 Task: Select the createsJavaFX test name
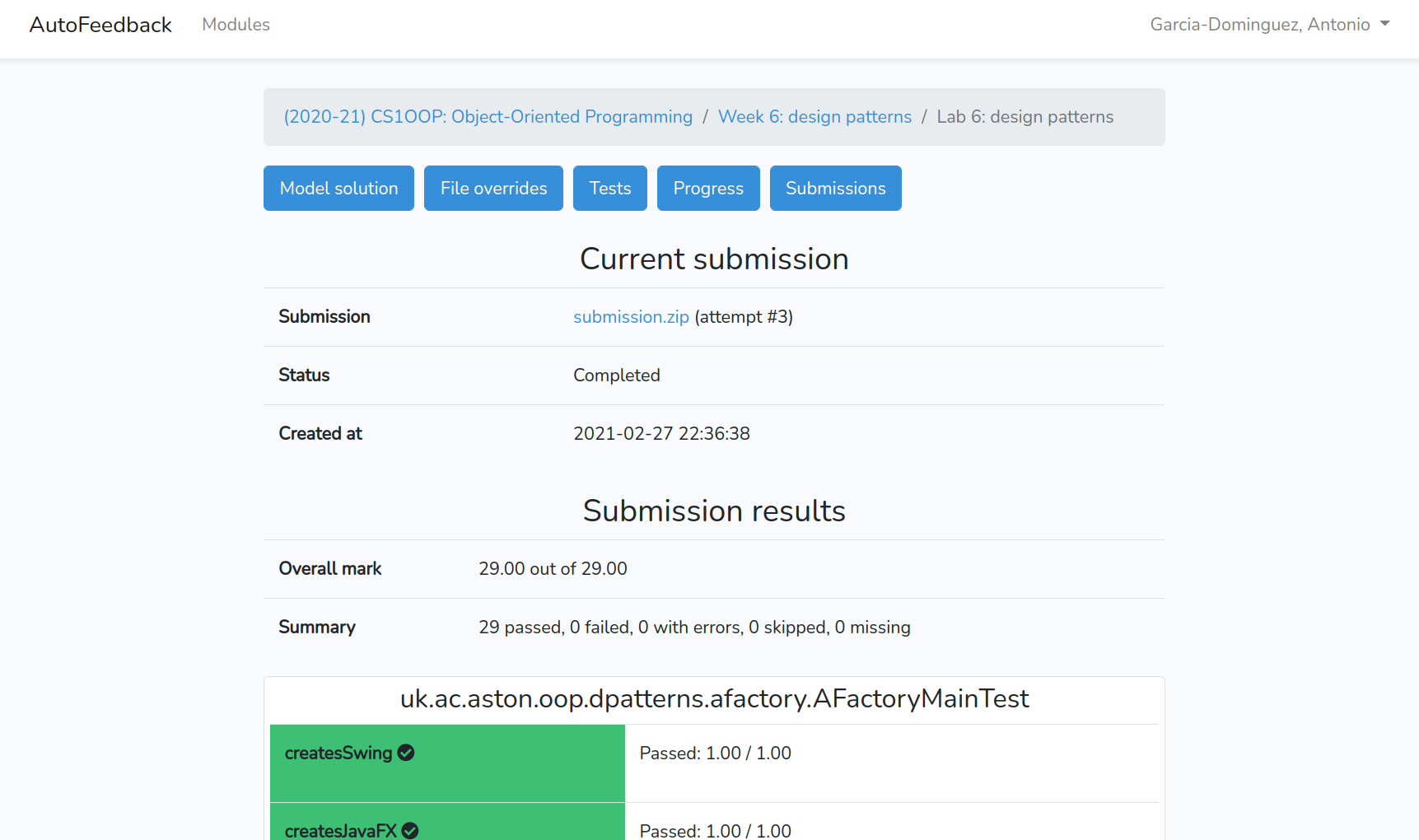pos(341,830)
